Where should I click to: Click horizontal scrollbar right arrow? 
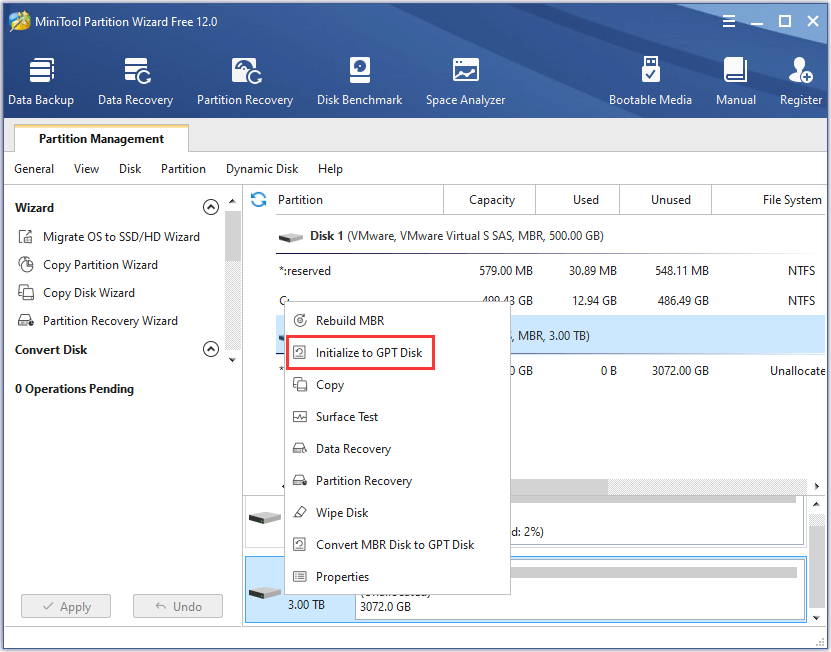coord(817,486)
